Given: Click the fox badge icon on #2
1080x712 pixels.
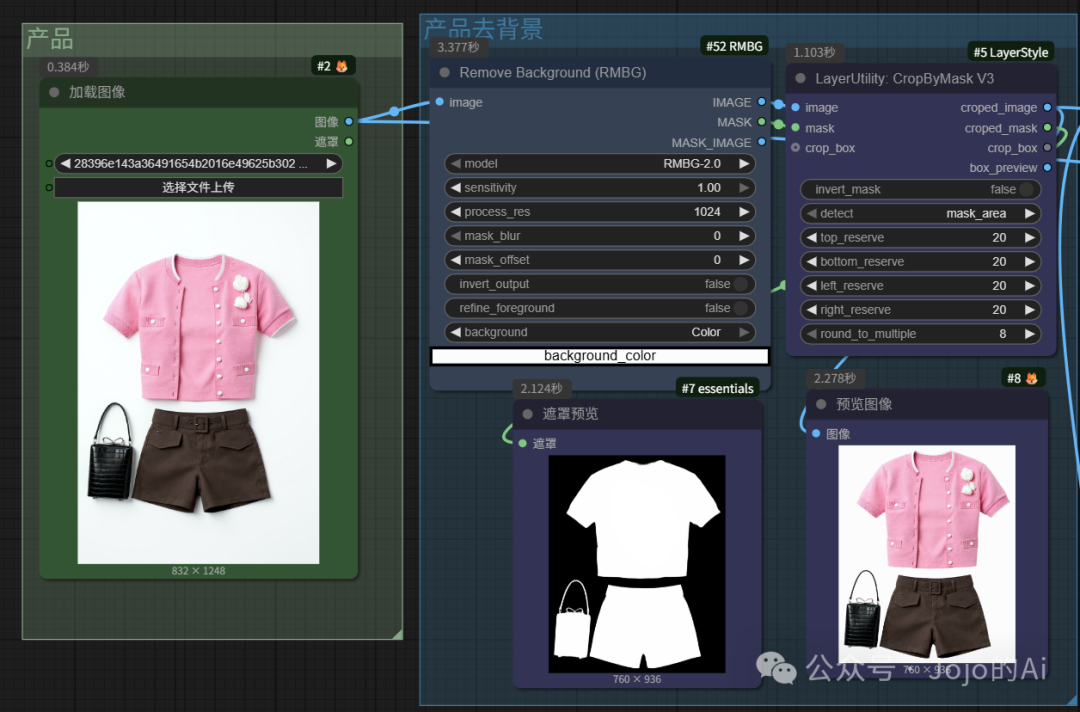Looking at the screenshot, I should (x=342, y=66).
